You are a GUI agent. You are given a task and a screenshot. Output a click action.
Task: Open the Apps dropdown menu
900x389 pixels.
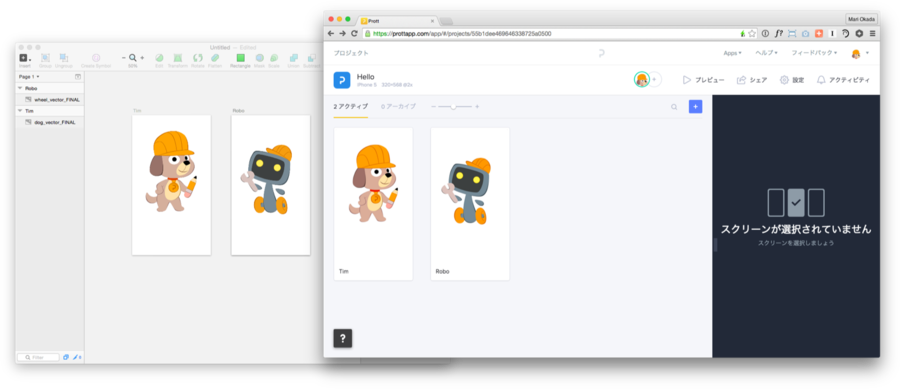(732, 53)
